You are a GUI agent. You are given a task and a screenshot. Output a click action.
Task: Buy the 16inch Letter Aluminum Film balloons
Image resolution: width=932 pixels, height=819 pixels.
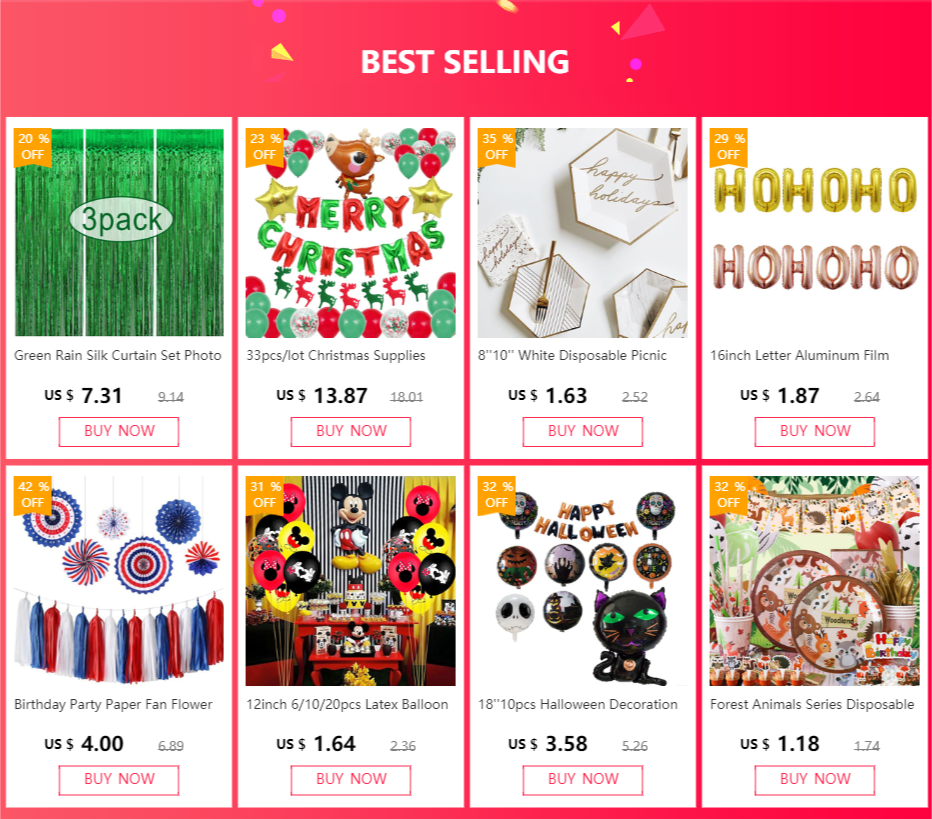pyautogui.click(x=814, y=431)
